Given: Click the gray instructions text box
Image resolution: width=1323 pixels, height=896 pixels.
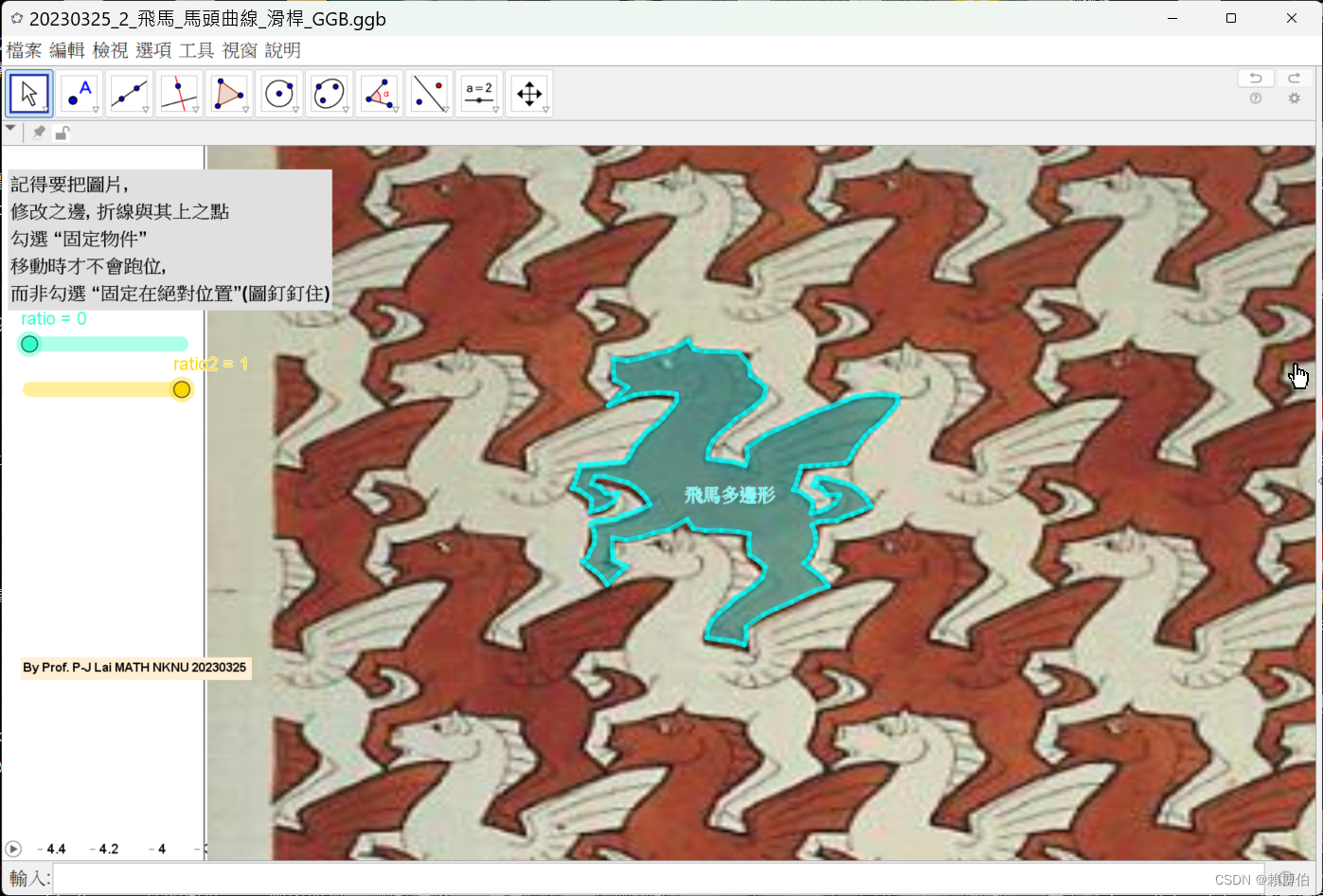Looking at the screenshot, I should pos(170,239).
